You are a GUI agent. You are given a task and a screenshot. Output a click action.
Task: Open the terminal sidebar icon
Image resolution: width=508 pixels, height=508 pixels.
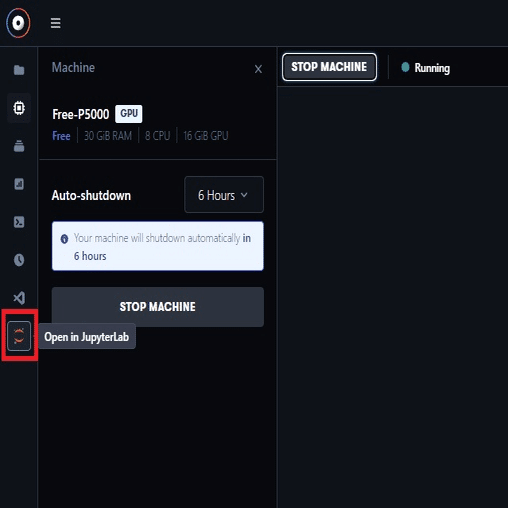coord(19,222)
